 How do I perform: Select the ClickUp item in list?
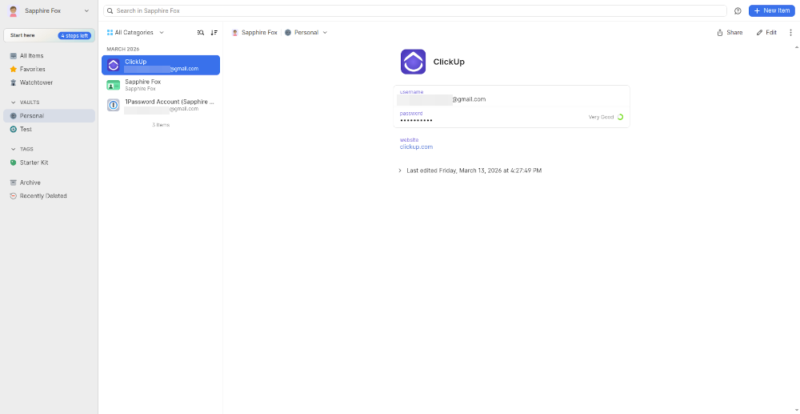tap(161, 65)
